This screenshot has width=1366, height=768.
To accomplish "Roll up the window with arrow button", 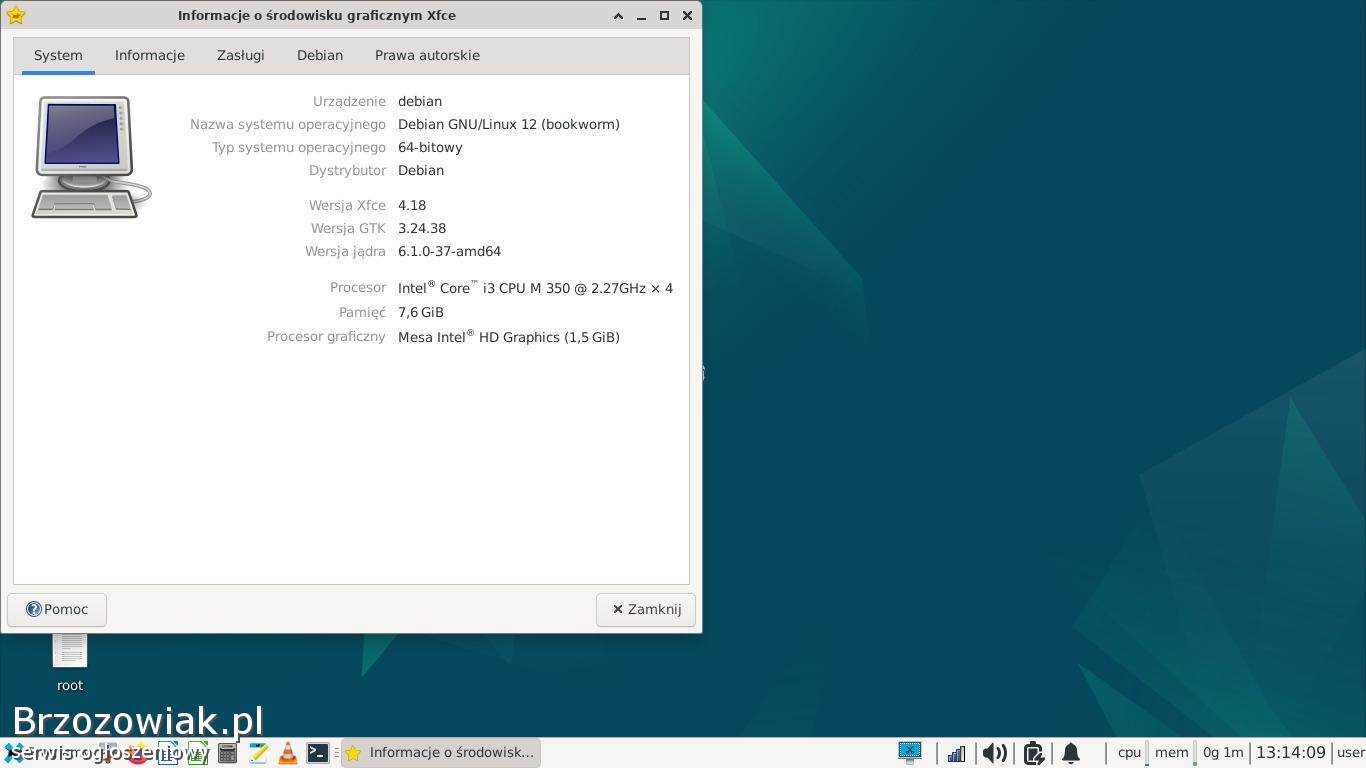I will 618,16.
